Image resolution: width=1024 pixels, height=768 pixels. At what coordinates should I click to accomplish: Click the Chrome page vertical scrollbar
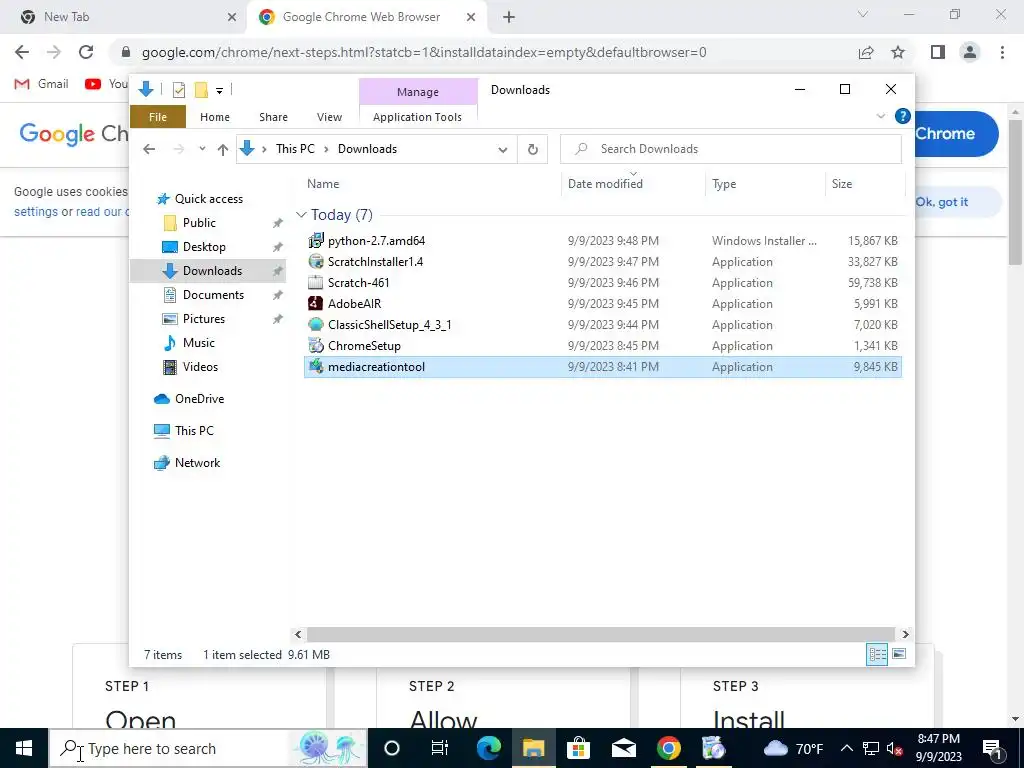pos(1015,191)
